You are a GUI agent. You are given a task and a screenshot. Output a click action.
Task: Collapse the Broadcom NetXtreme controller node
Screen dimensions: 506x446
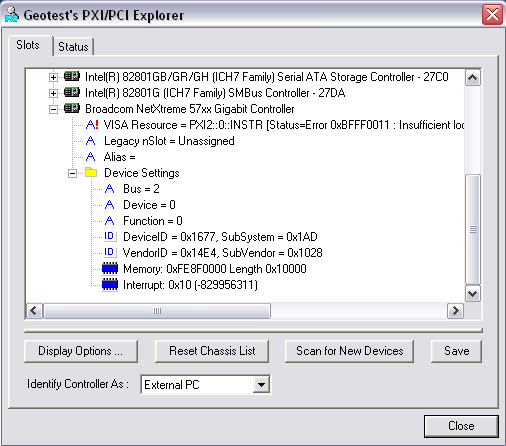[x=53, y=109]
